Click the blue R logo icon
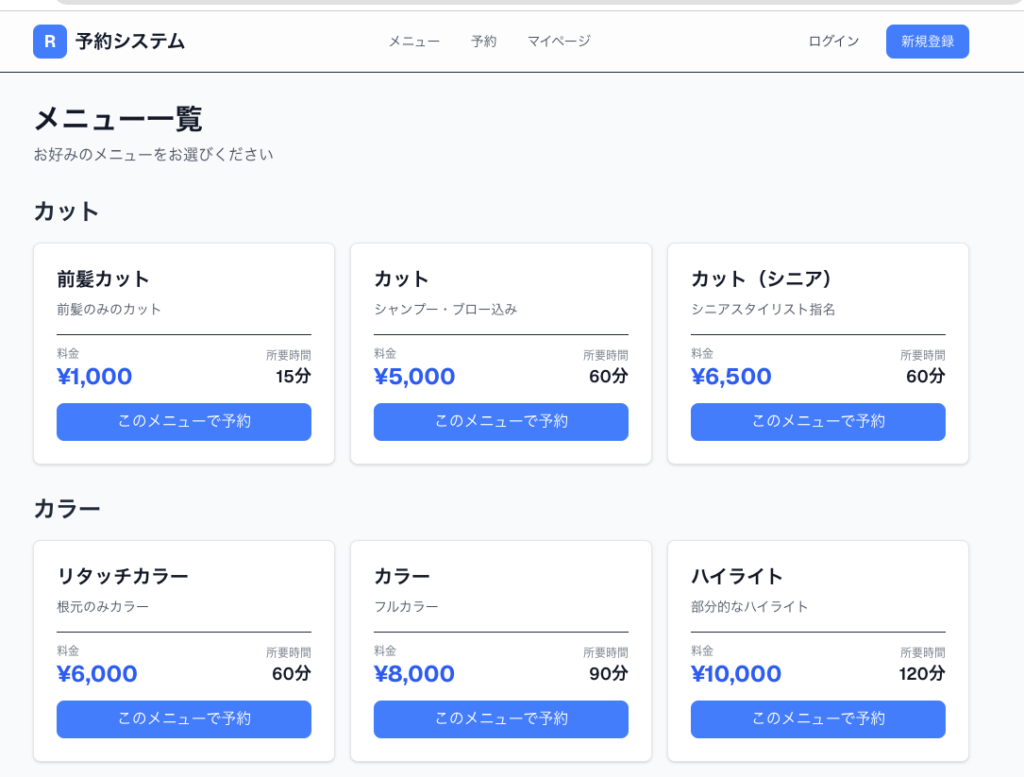 click(50, 41)
